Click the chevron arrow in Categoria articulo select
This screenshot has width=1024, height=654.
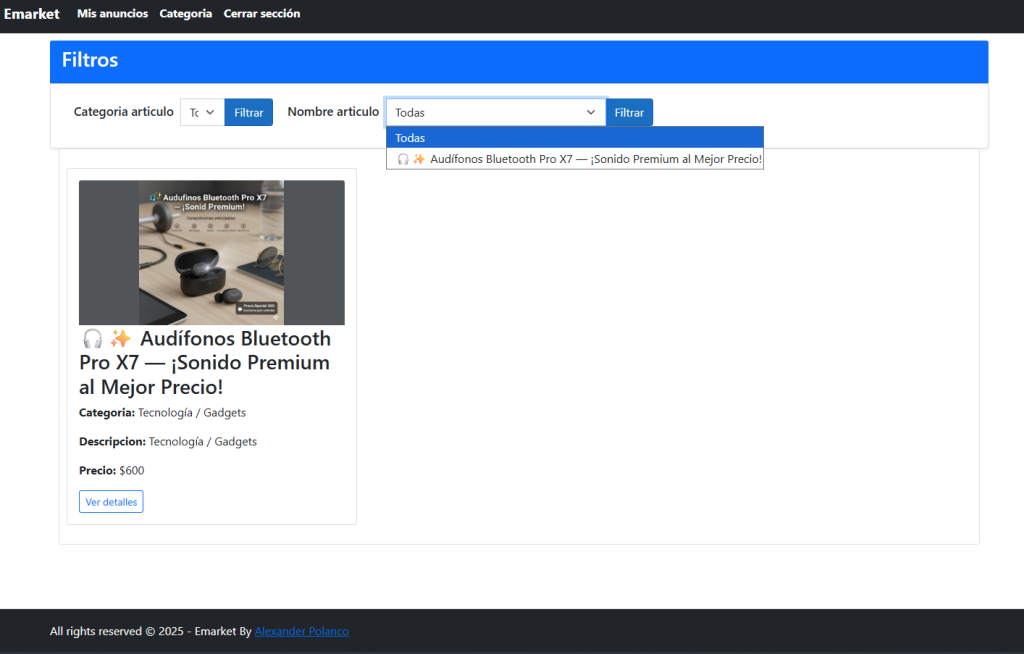coord(210,113)
